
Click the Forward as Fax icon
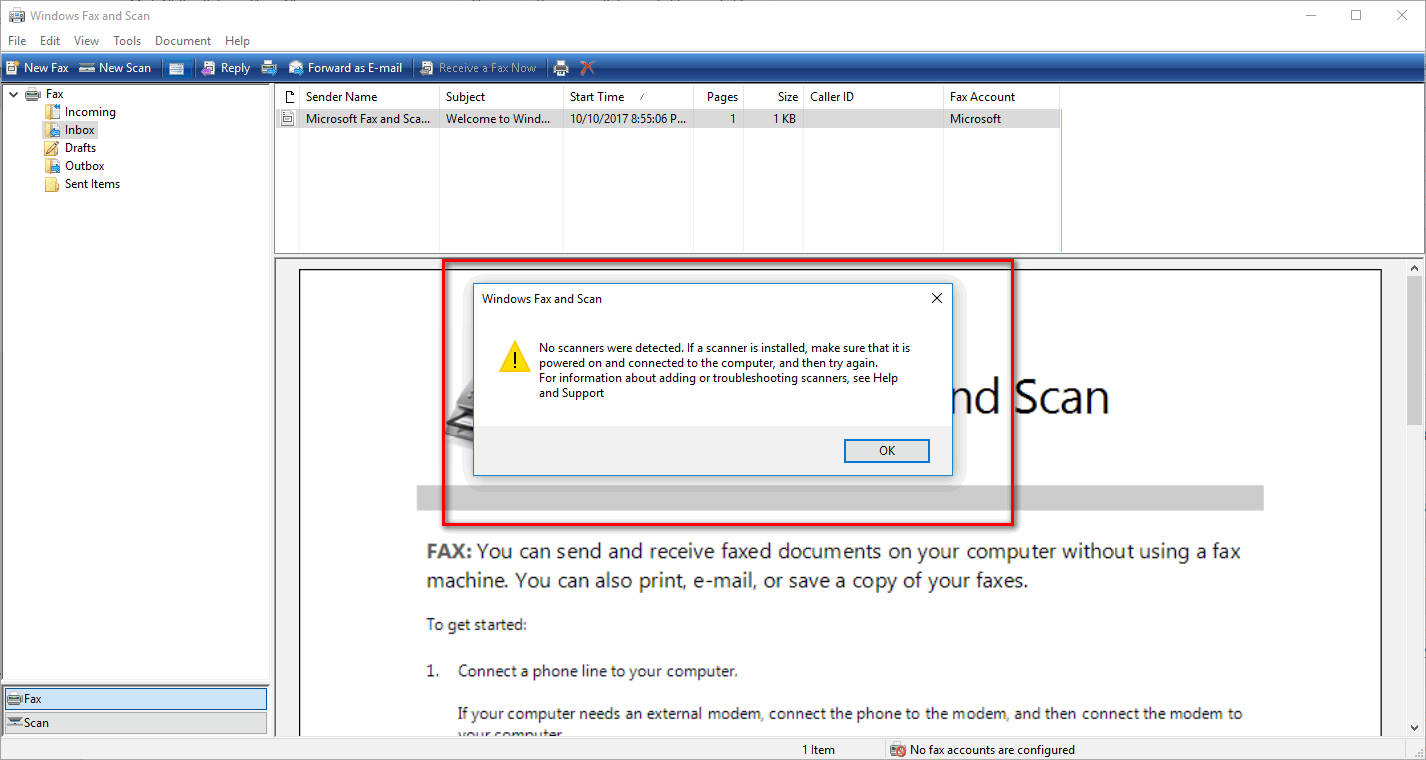point(269,68)
